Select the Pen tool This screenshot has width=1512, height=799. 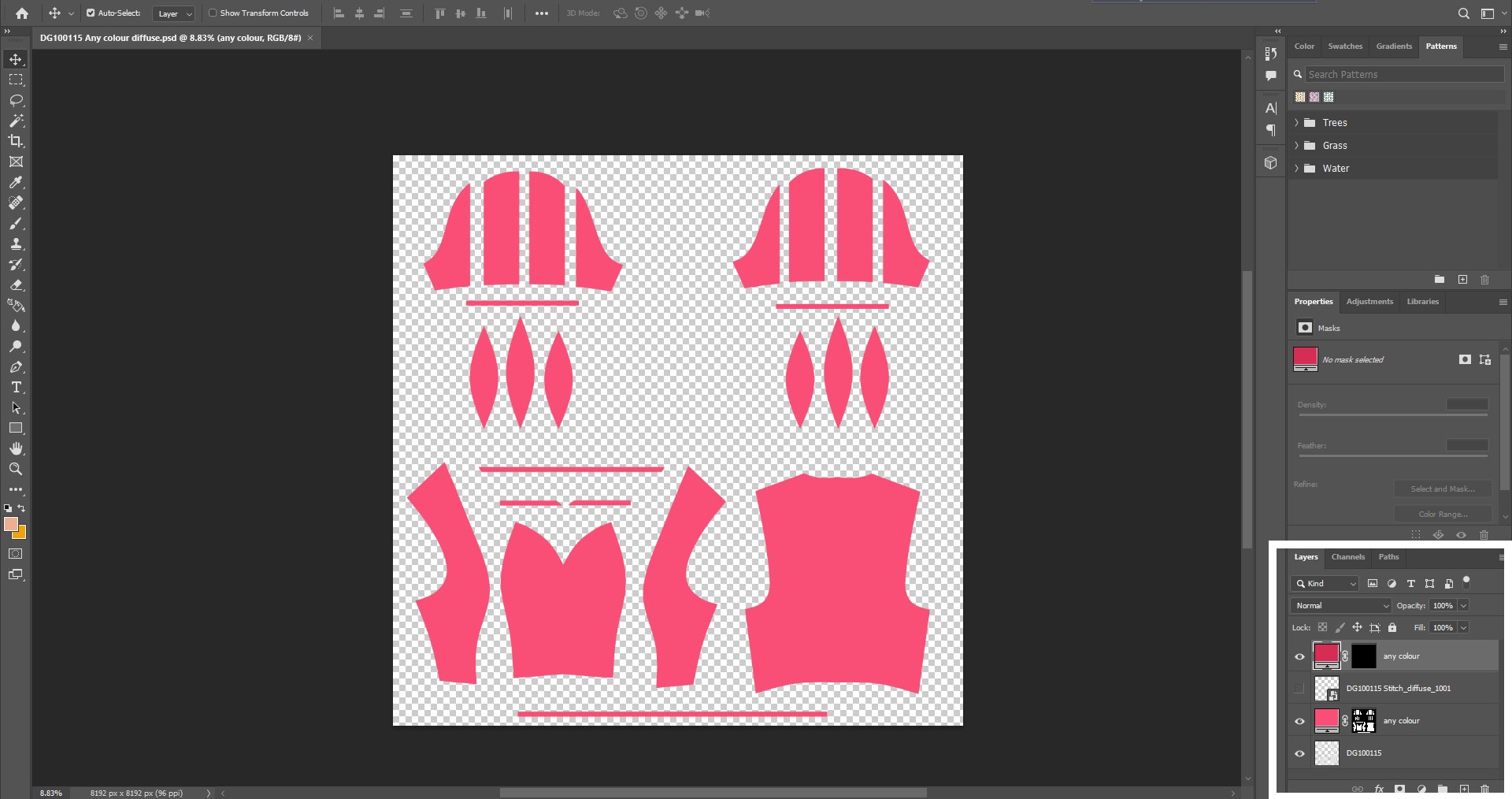click(16, 366)
